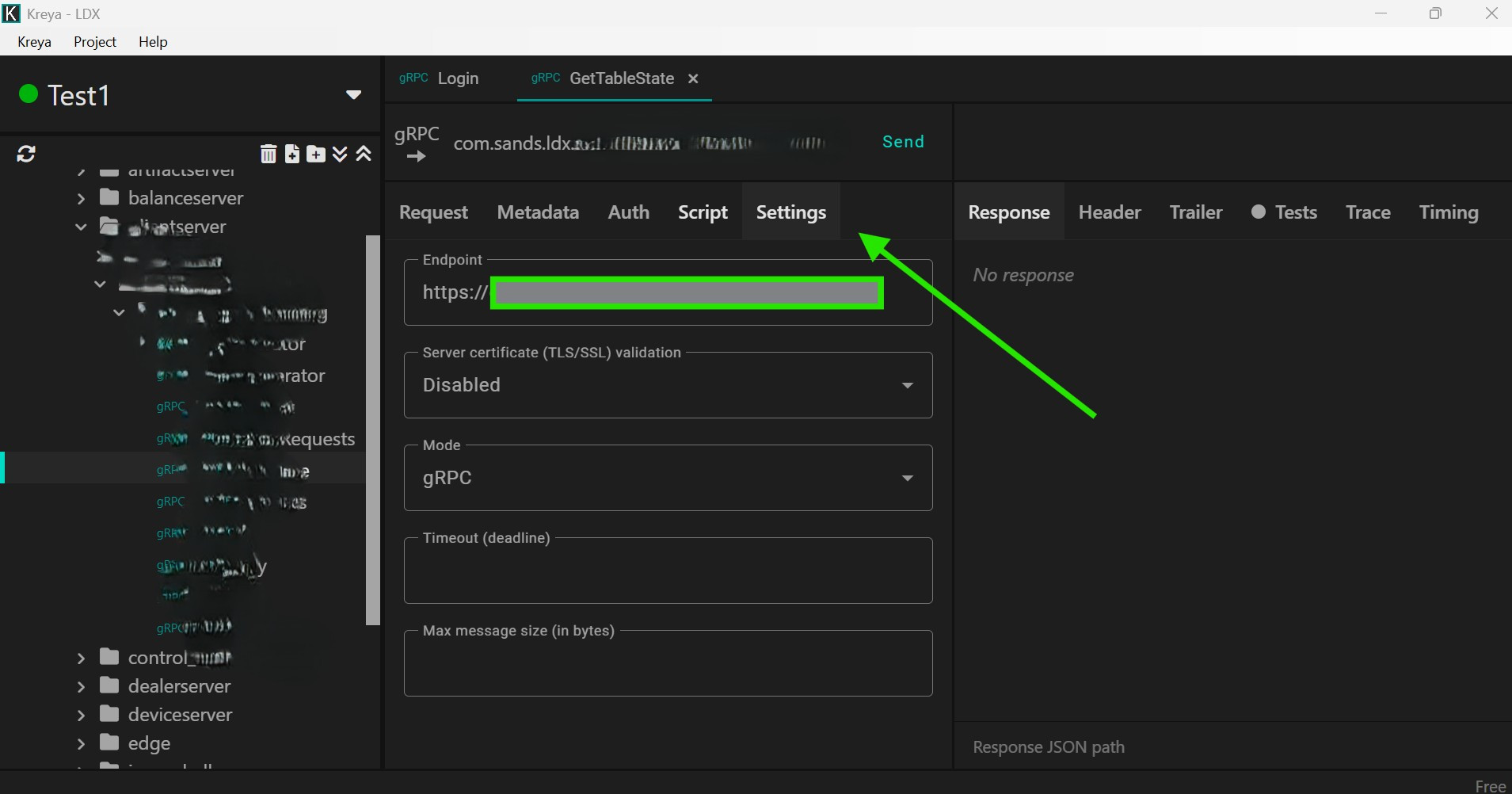Screen dimensions: 1512x794
Task: Switch to the Timing tab
Action: pyautogui.click(x=1449, y=212)
